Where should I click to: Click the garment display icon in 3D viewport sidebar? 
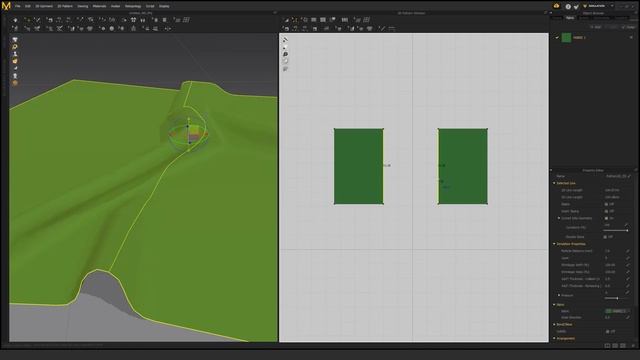pyautogui.click(x=15, y=39)
